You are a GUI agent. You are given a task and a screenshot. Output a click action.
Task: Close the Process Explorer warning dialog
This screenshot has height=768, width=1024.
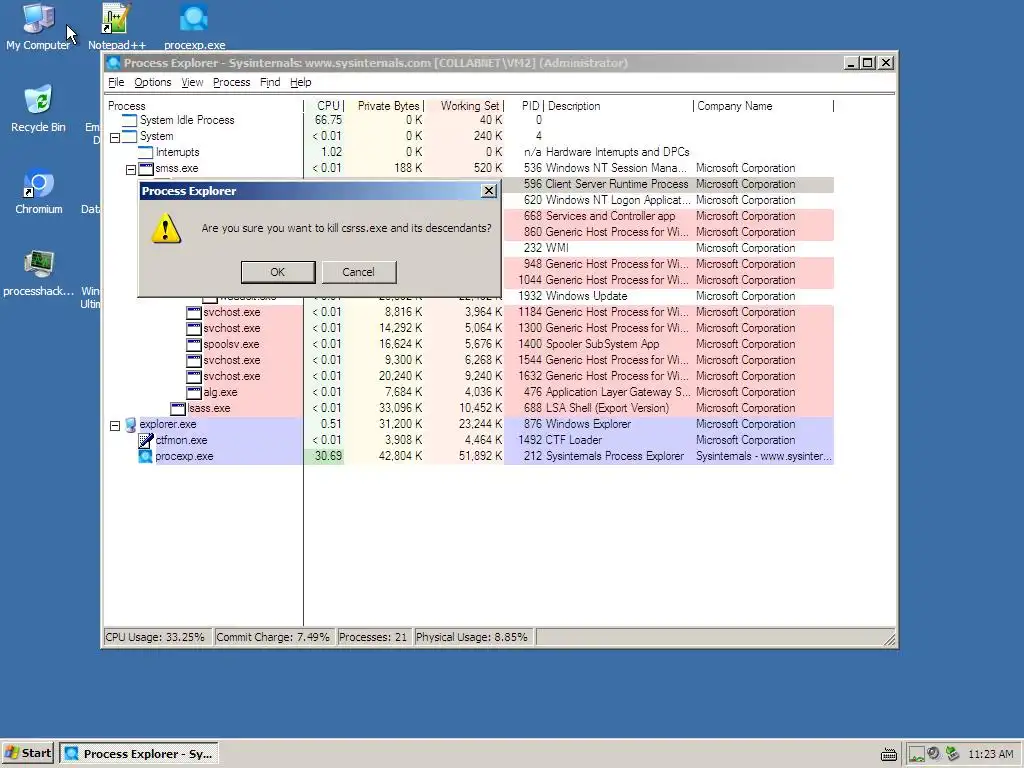click(x=488, y=191)
